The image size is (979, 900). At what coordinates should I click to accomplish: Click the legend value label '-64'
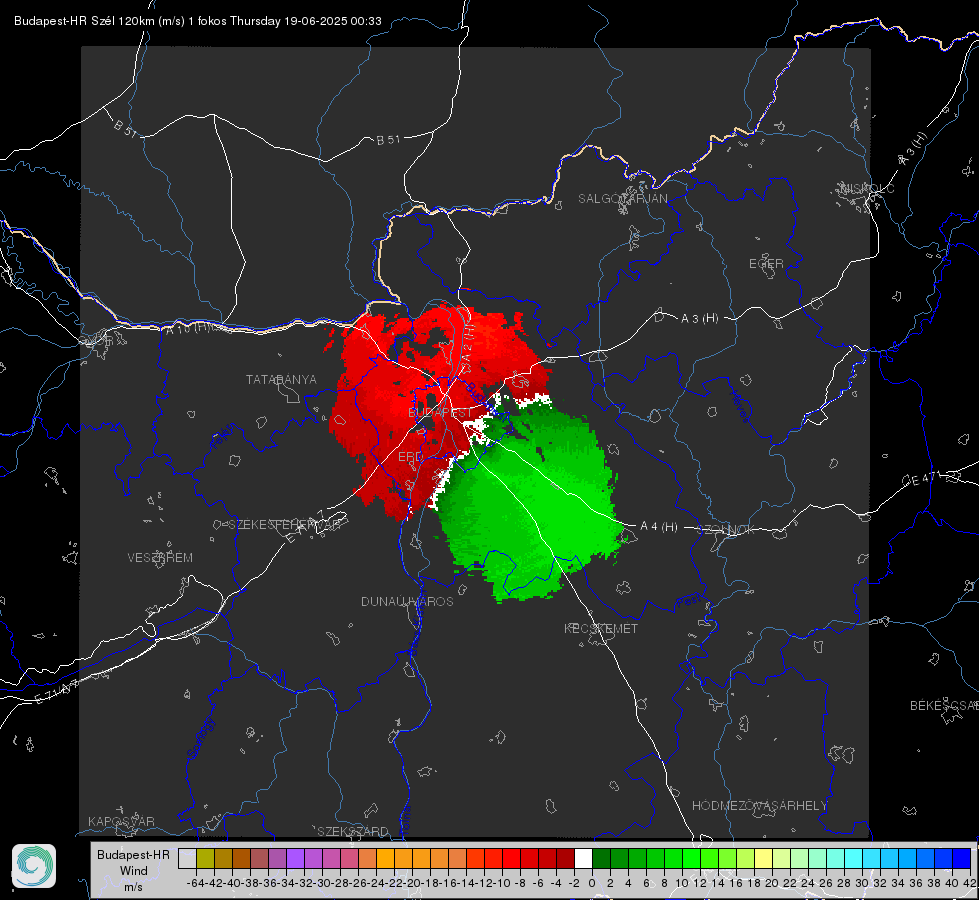195,883
